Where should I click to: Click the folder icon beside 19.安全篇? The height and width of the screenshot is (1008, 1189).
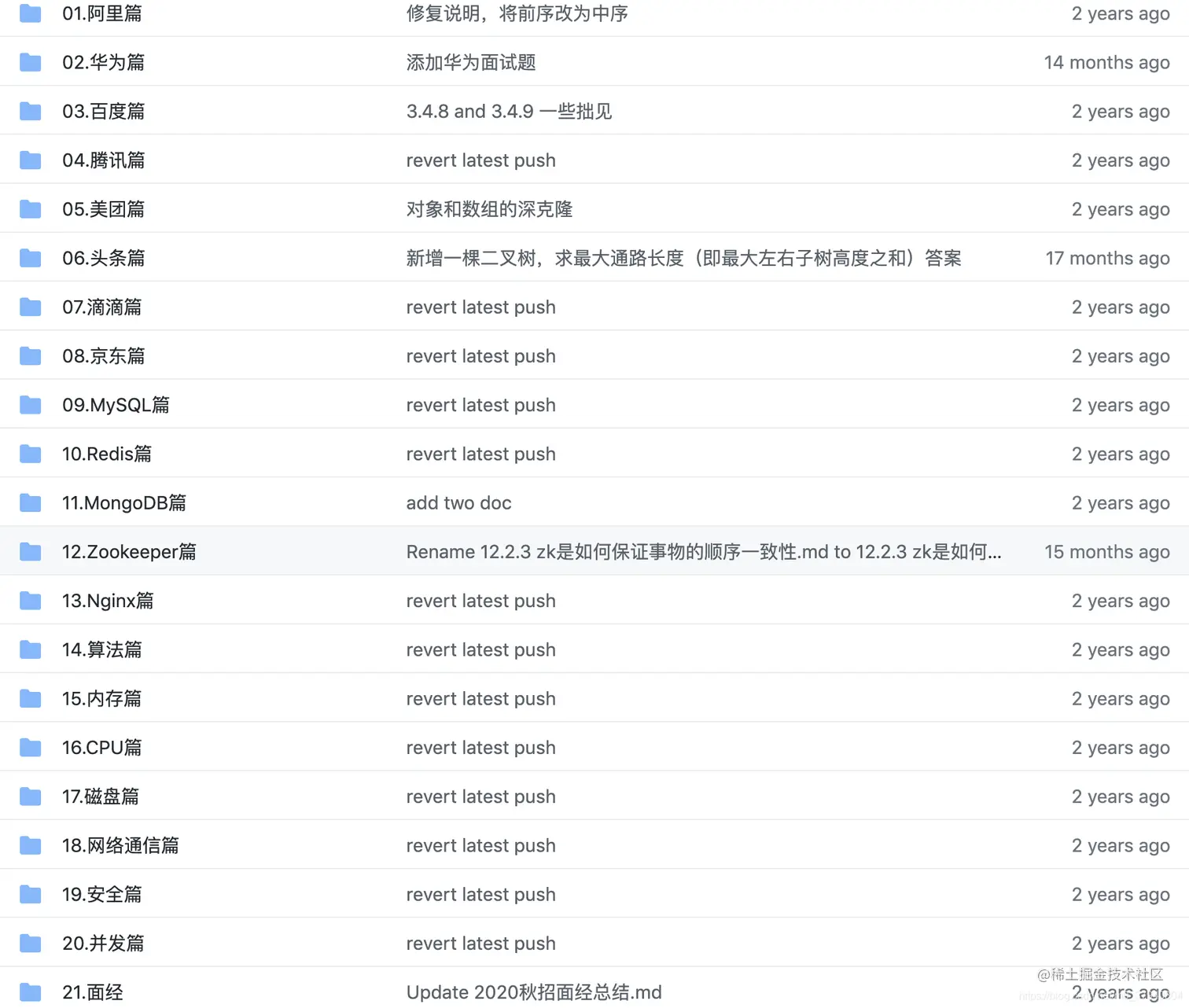click(x=30, y=894)
